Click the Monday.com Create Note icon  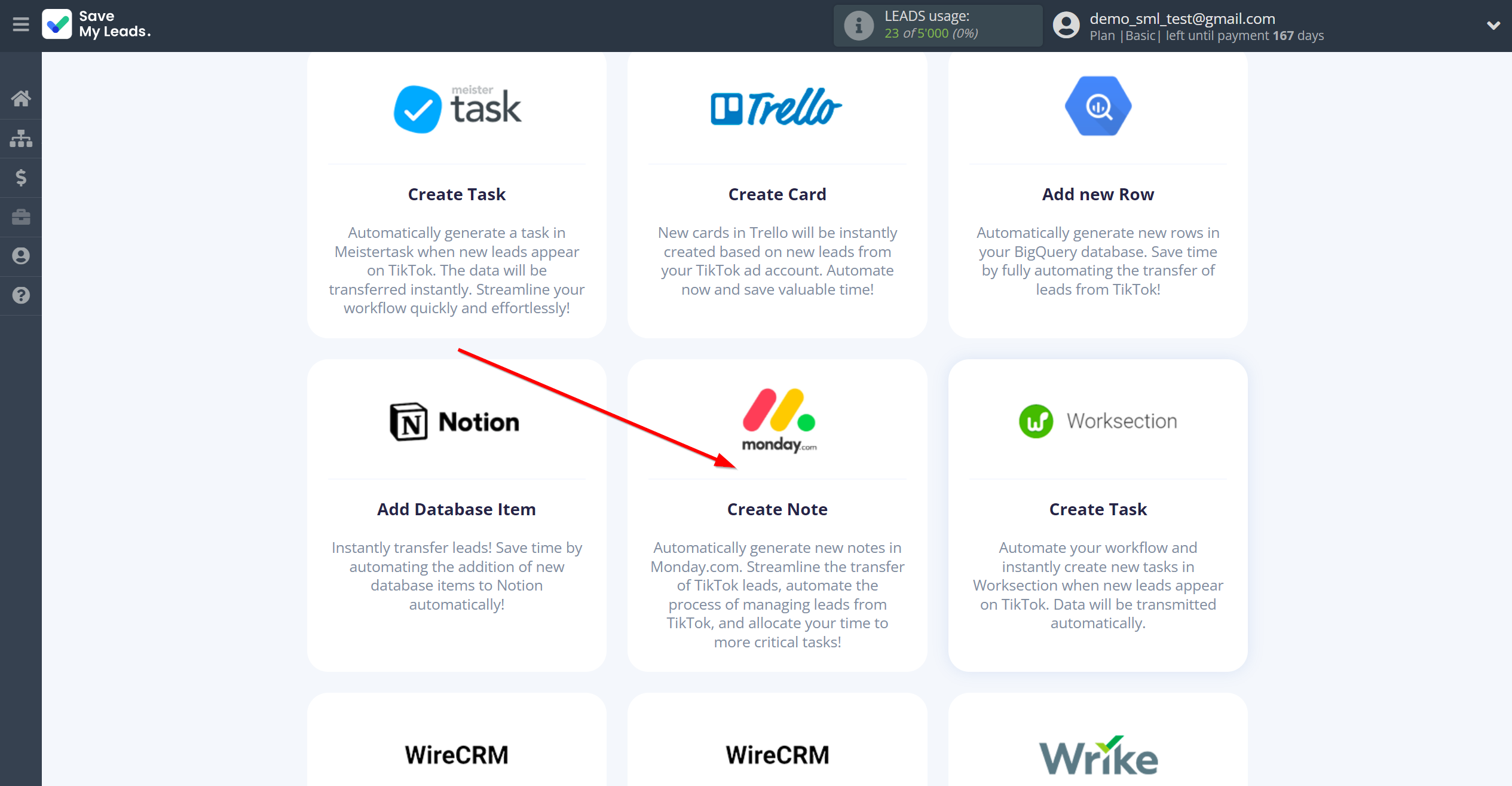pyautogui.click(x=778, y=420)
